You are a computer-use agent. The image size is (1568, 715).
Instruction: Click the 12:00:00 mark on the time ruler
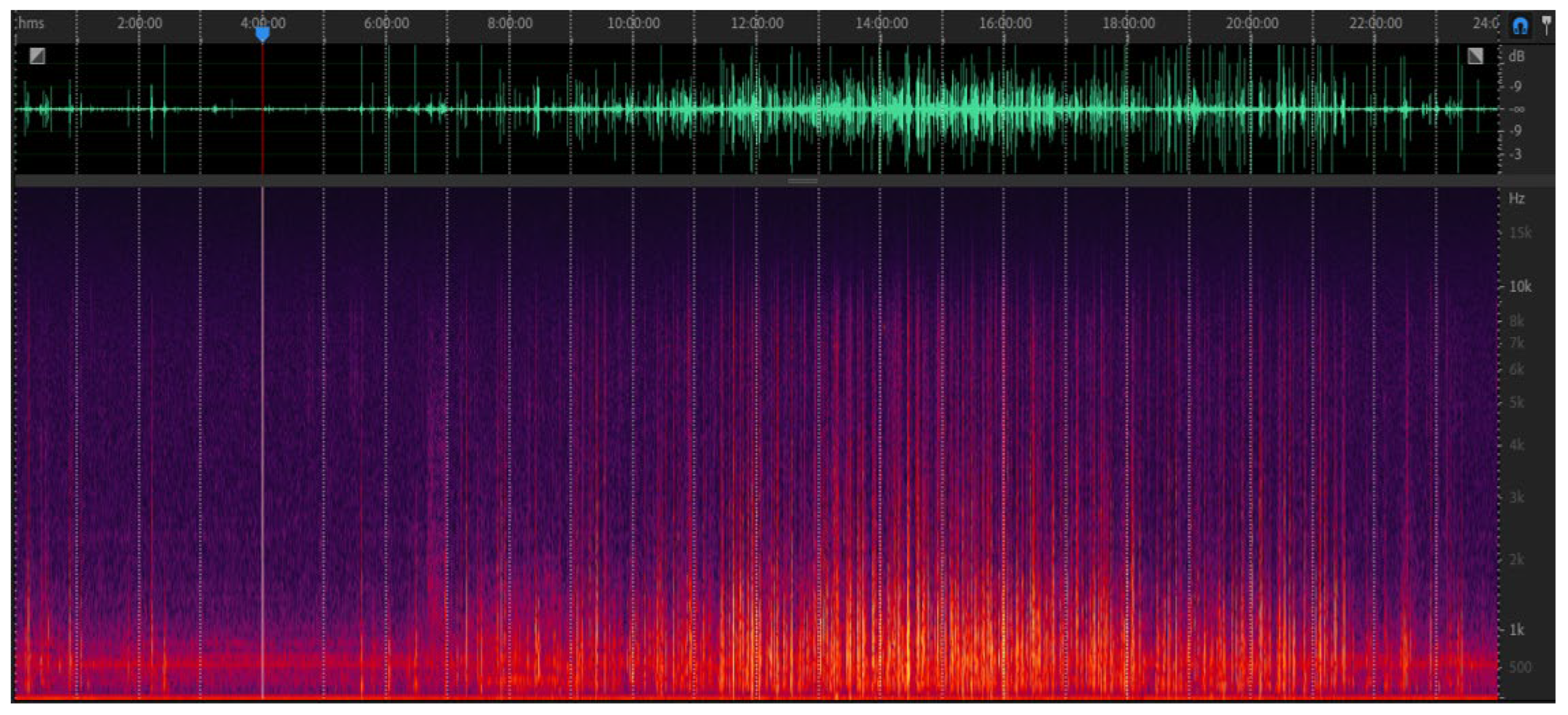(757, 23)
